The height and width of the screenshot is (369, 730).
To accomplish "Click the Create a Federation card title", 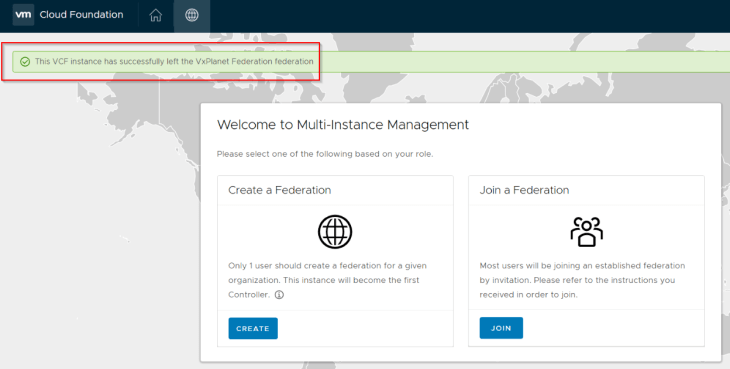I will [280, 190].
